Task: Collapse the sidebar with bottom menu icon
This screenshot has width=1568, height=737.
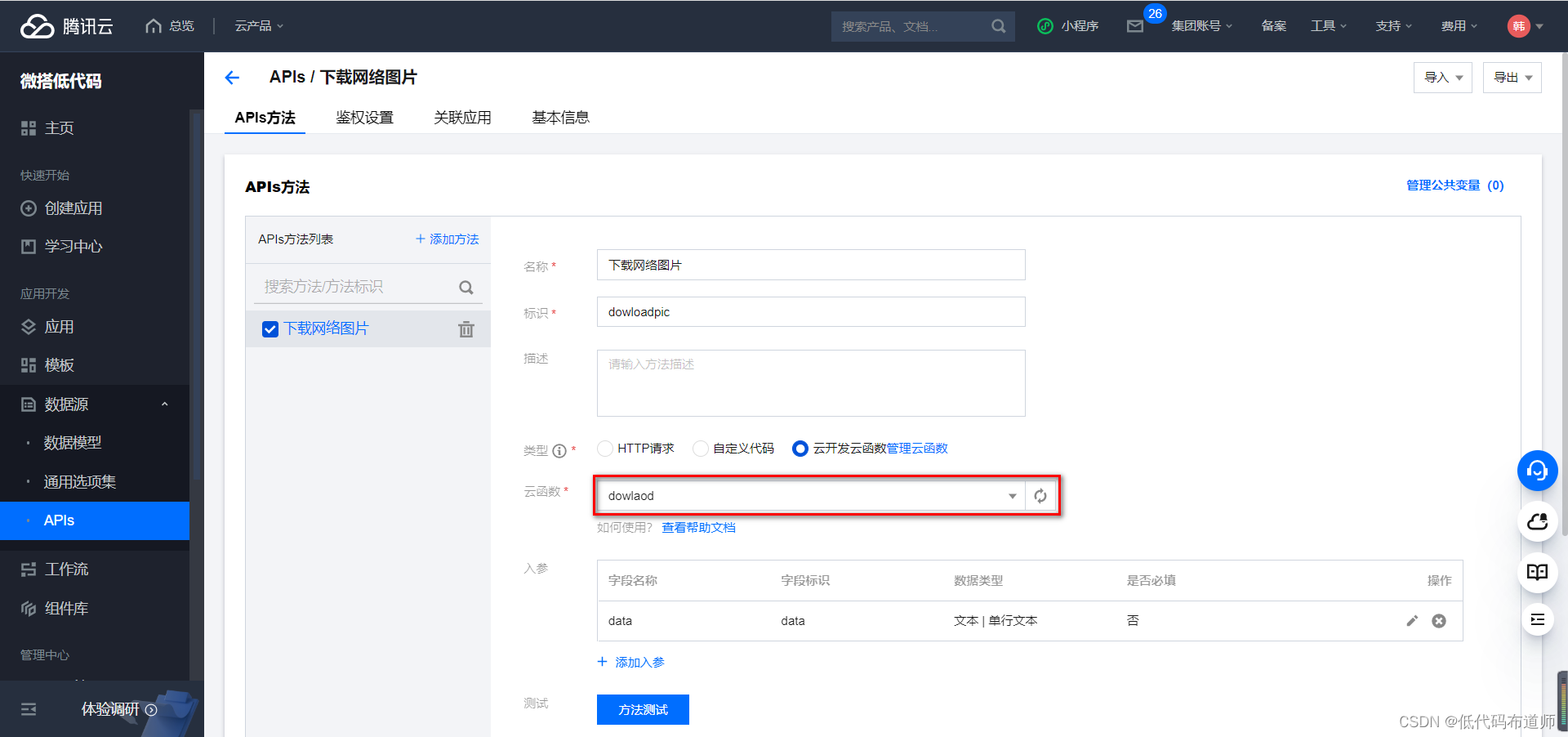Action: [29, 709]
